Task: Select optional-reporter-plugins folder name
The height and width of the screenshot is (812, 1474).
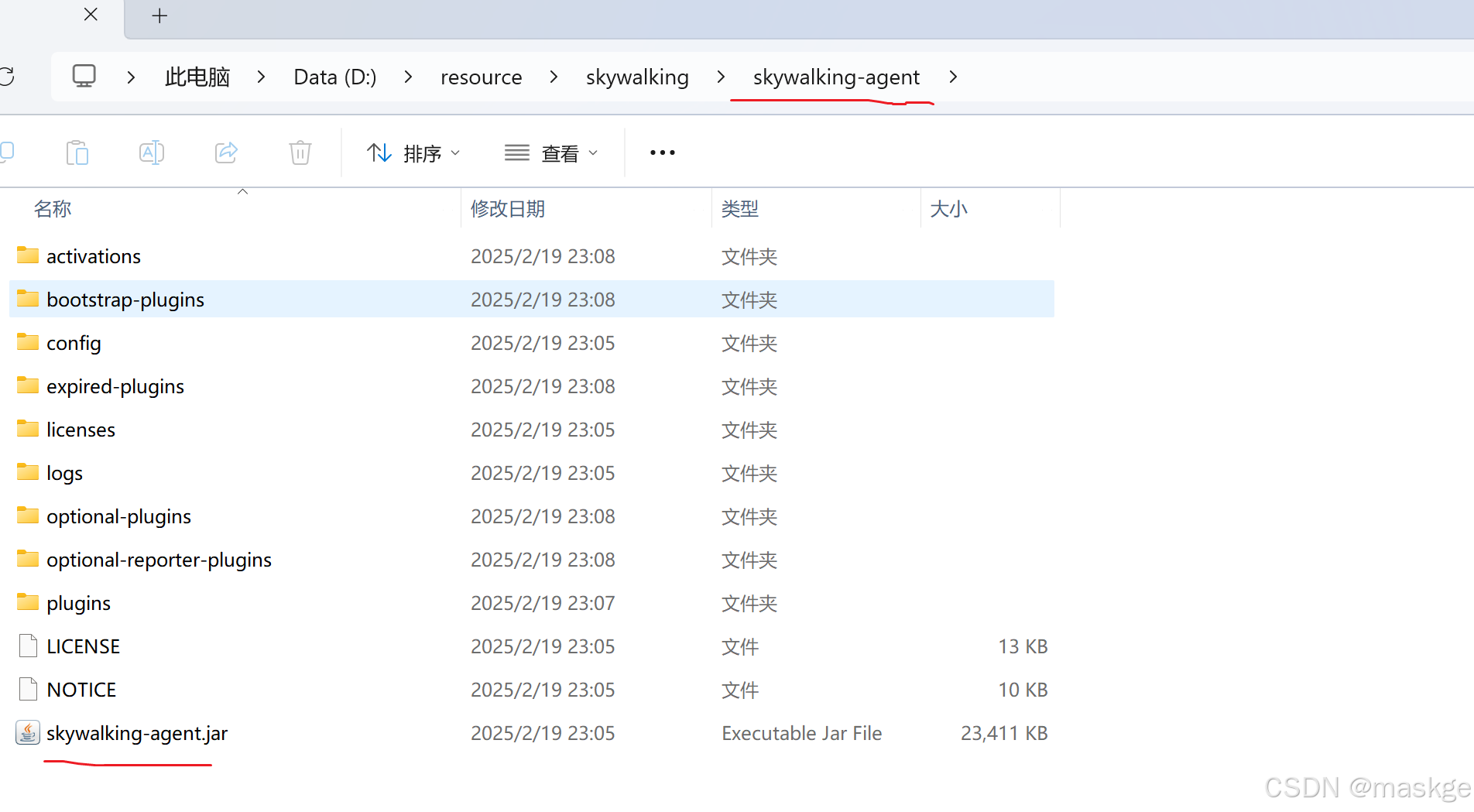Action: coord(159,560)
